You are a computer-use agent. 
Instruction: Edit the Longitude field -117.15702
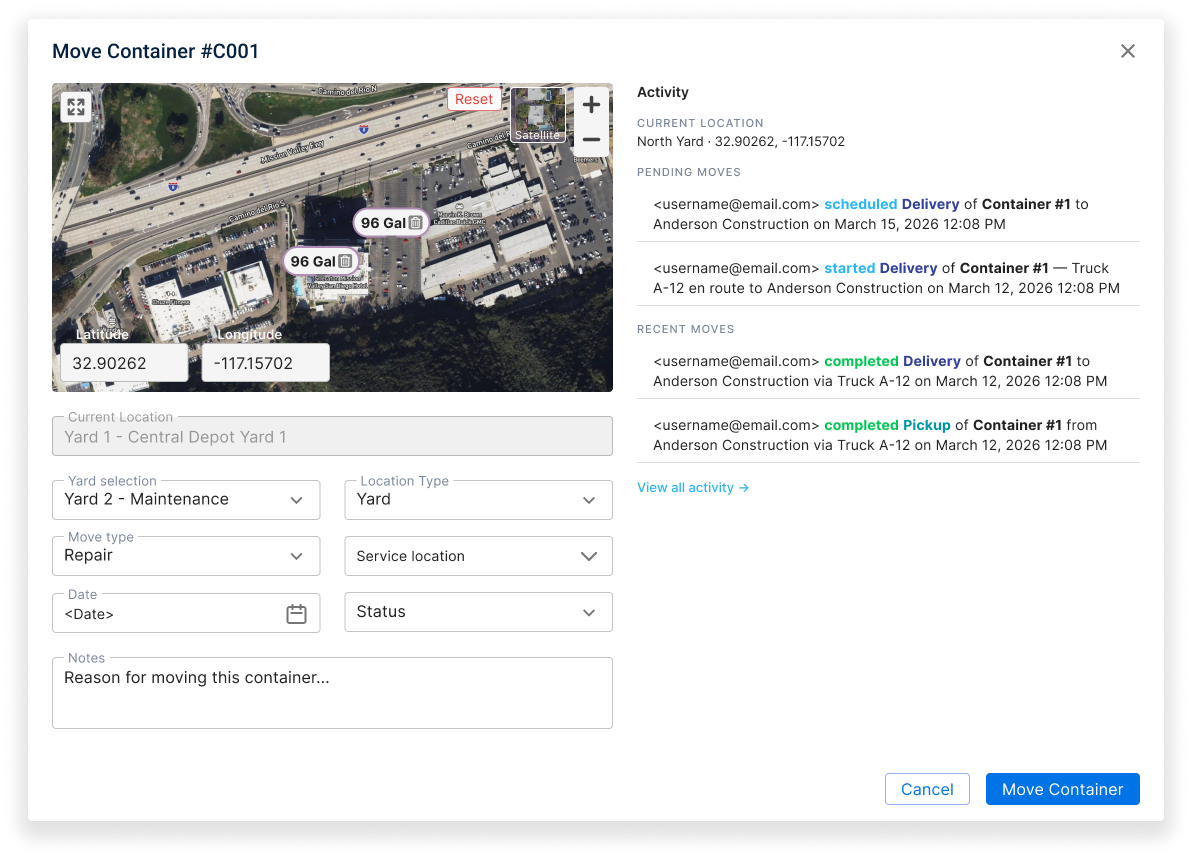(265, 363)
